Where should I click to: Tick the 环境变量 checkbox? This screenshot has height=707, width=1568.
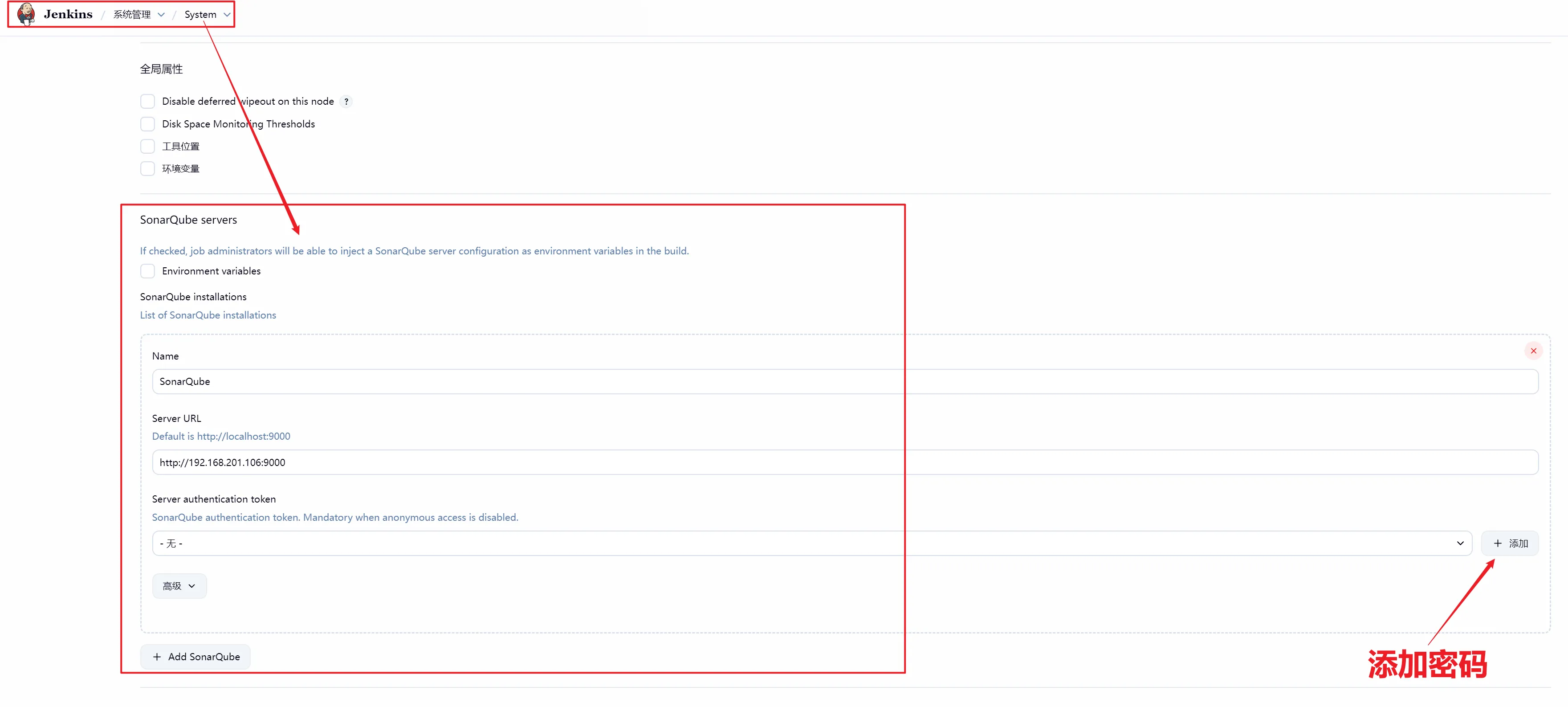(147, 169)
